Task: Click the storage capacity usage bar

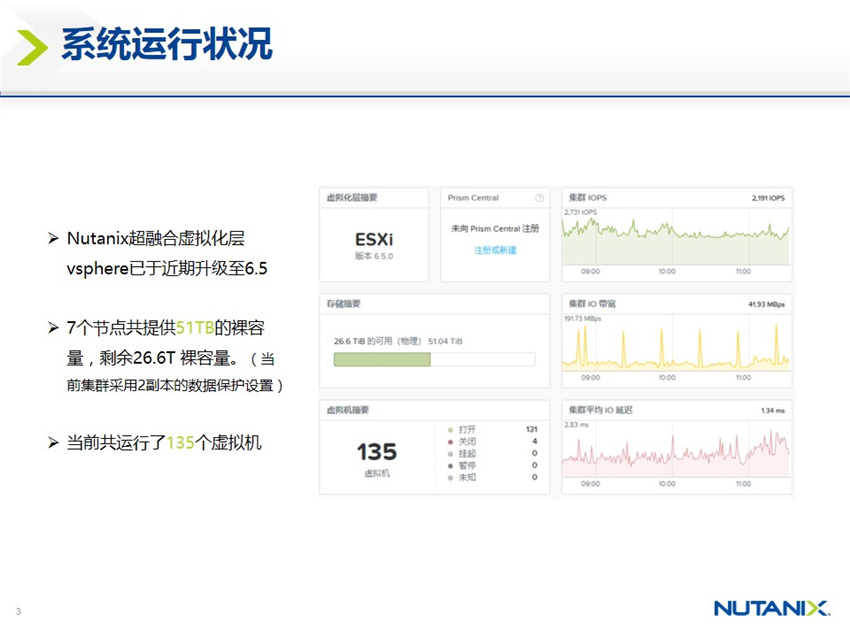Action: pos(434,359)
